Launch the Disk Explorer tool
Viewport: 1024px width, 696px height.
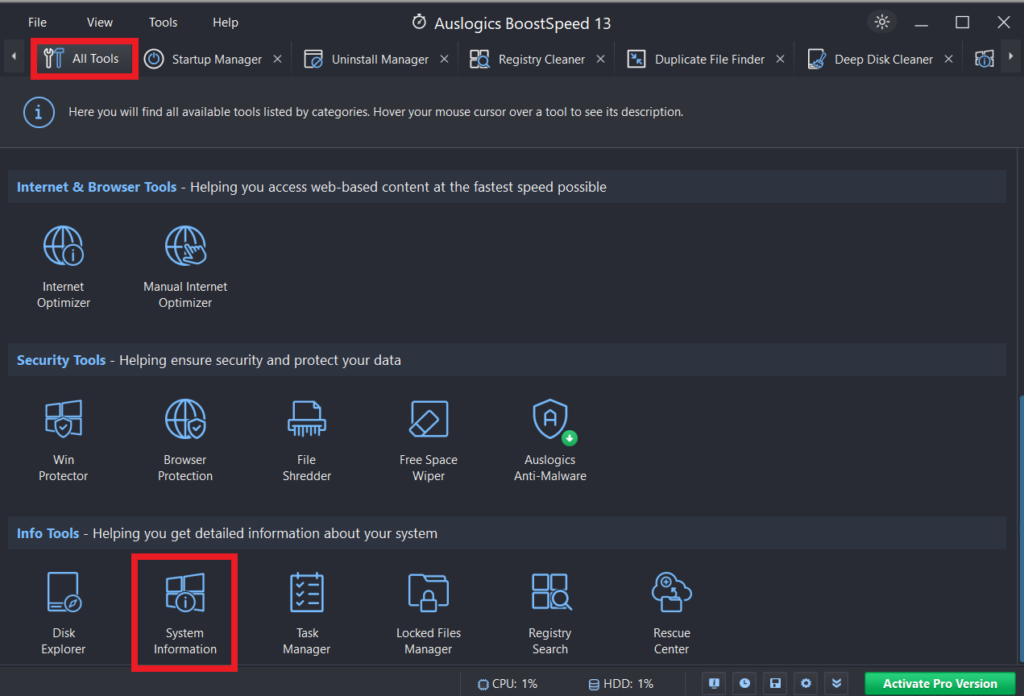point(63,612)
